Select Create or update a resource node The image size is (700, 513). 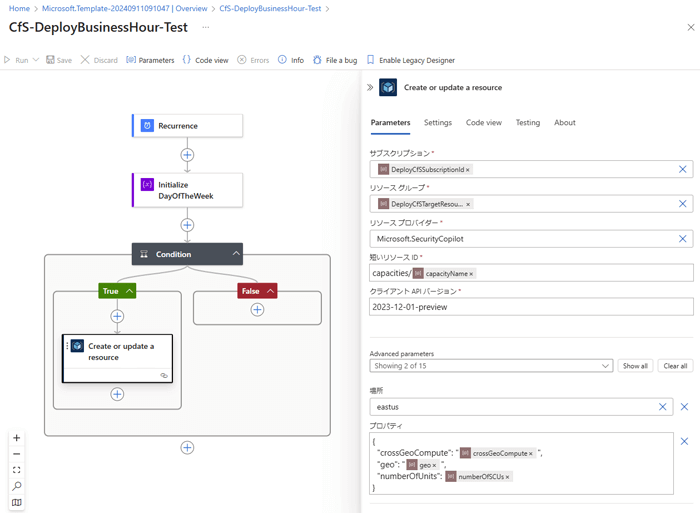pyautogui.click(x=117, y=359)
